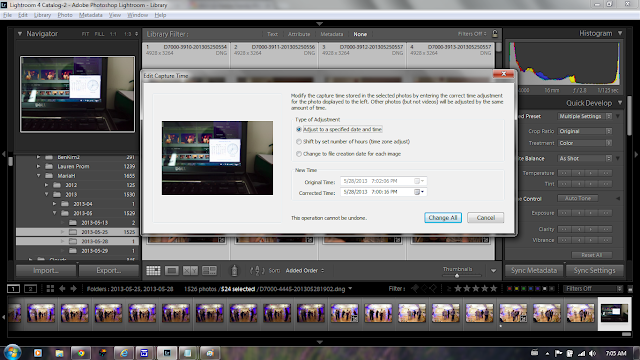Screen dimensions: 640x360
Task: Click Sync Metadata button
Action: pyautogui.click(x=534, y=270)
